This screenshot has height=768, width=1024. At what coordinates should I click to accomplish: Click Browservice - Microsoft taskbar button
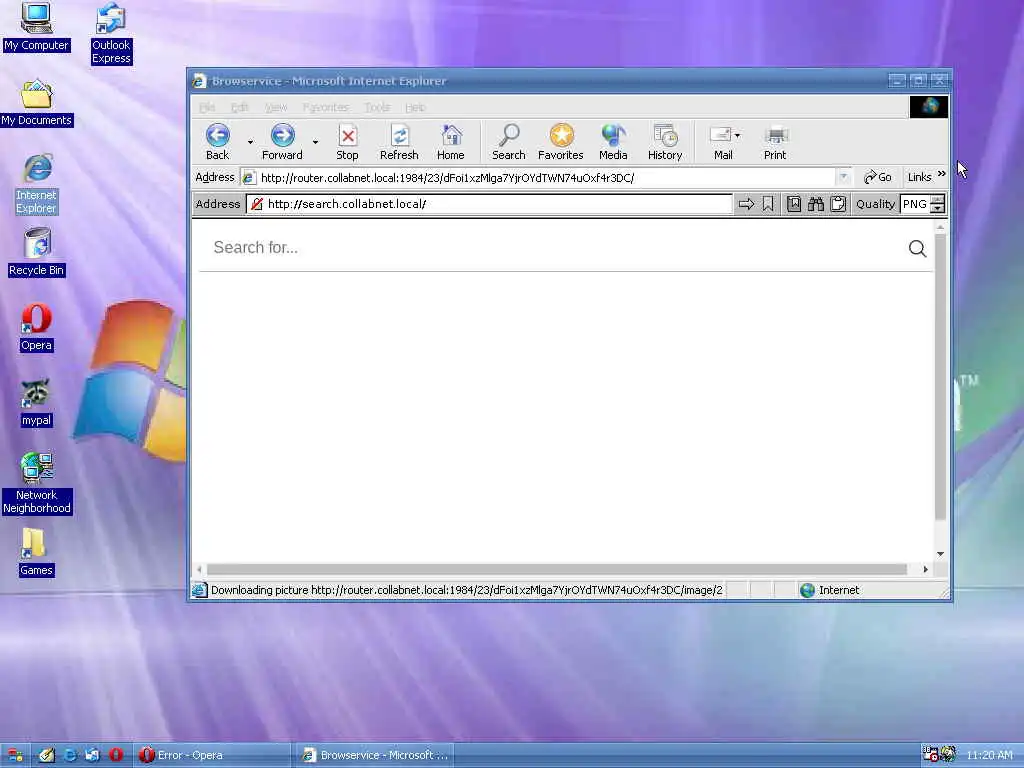point(375,755)
